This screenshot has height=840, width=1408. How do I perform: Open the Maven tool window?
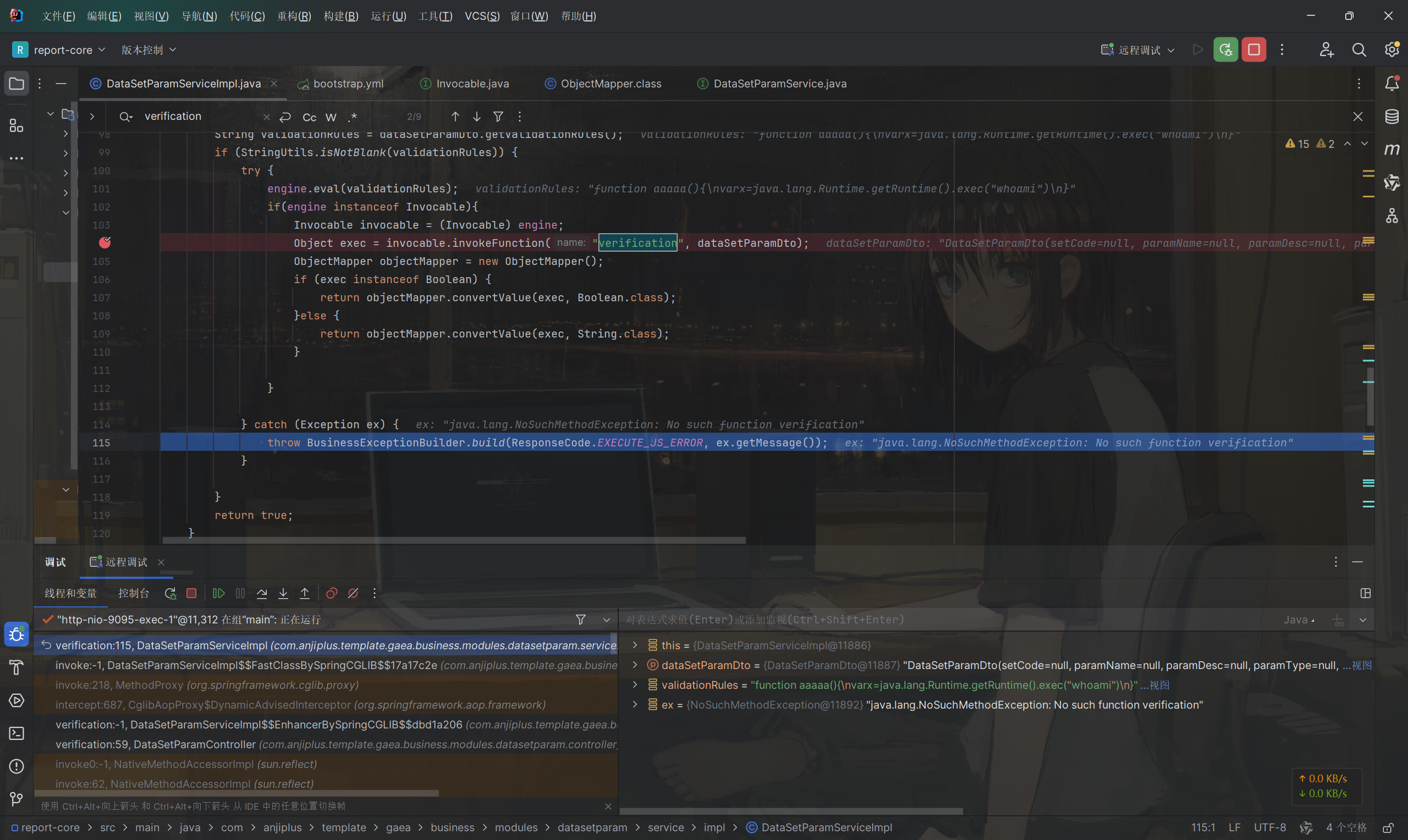coord(1391,150)
